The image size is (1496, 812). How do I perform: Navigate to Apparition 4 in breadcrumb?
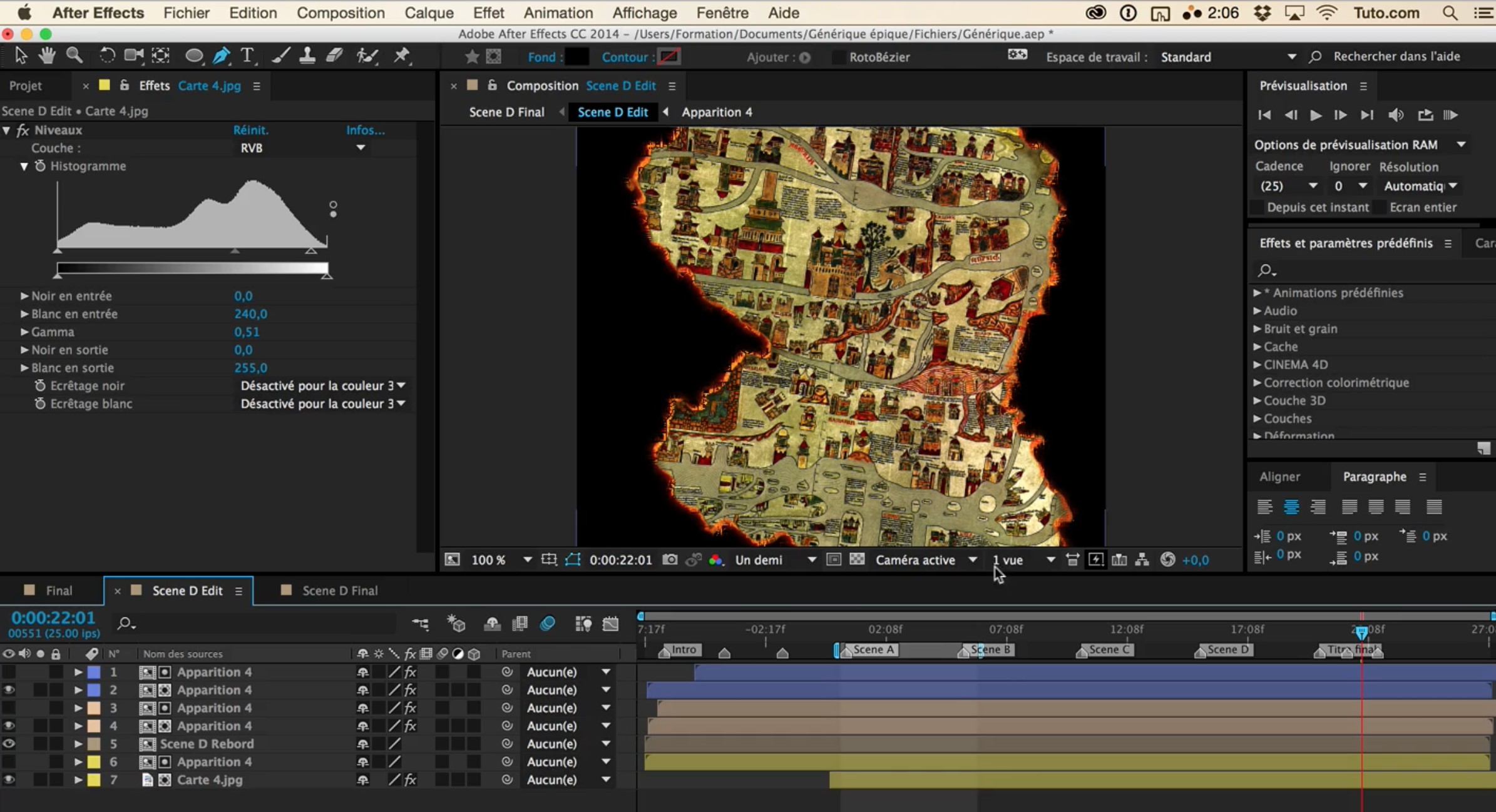[x=717, y=112]
